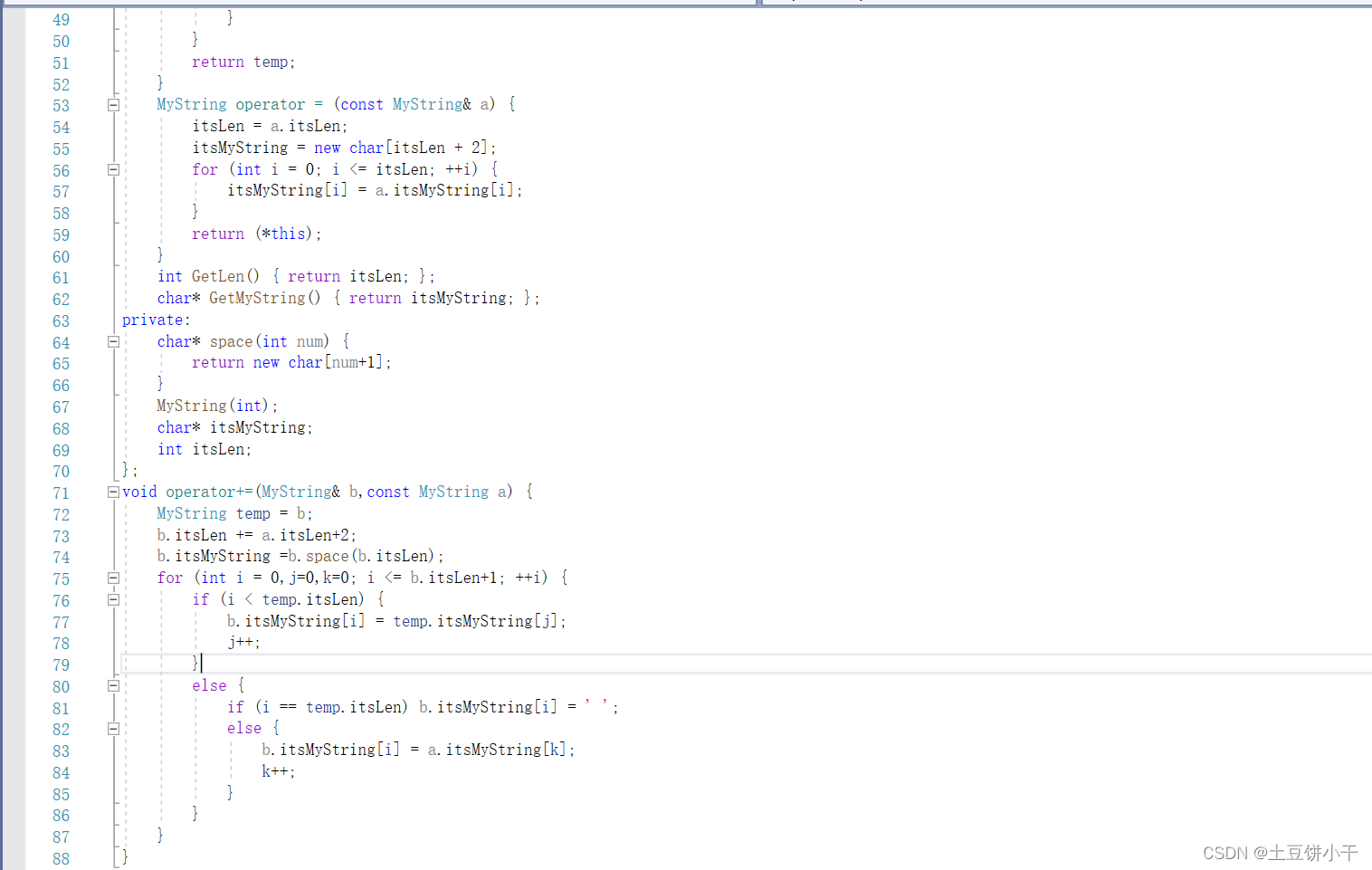Click 'int itsLen;' member declaration
1372x870 pixels.
click(x=205, y=449)
